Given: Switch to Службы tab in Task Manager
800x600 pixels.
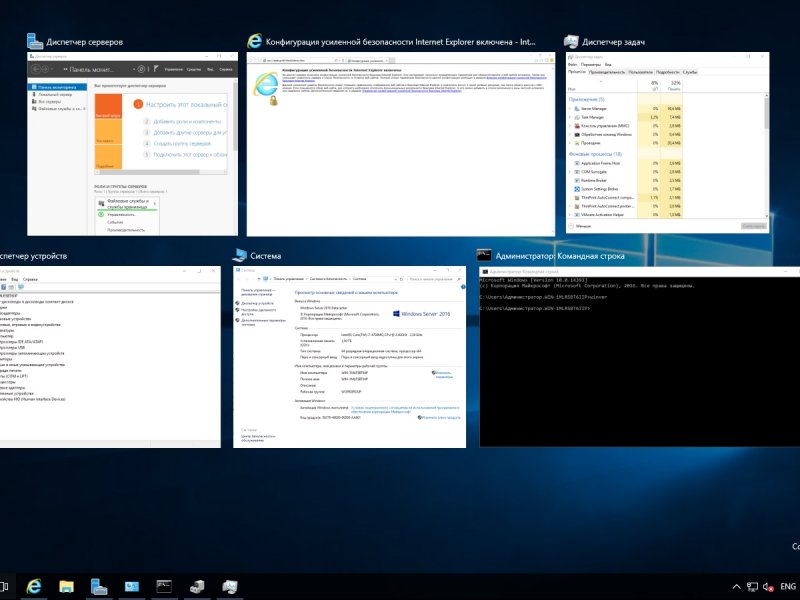Looking at the screenshot, I should point(690,72).
